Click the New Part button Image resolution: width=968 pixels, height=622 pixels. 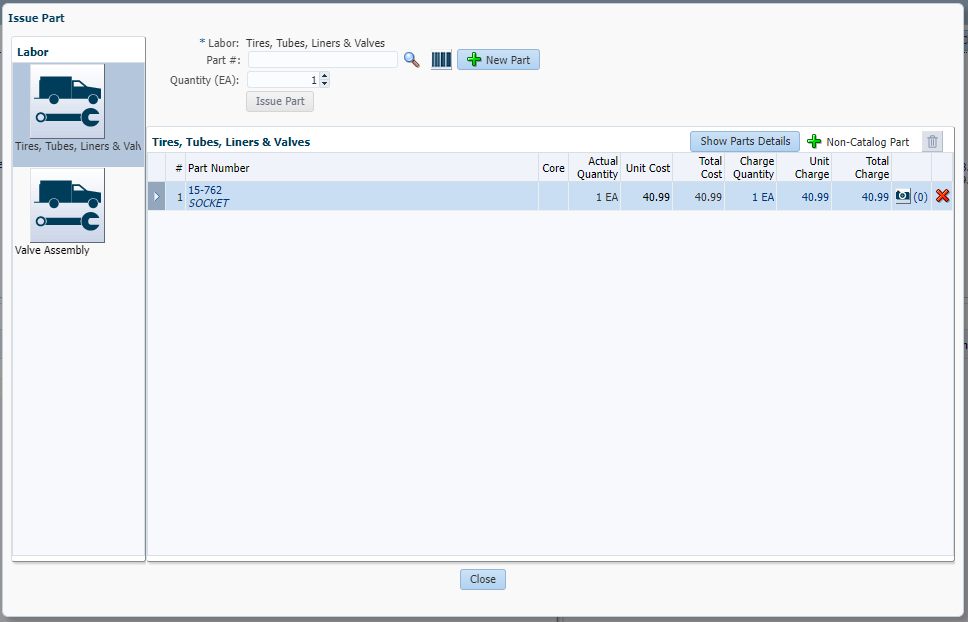(498, 60)
